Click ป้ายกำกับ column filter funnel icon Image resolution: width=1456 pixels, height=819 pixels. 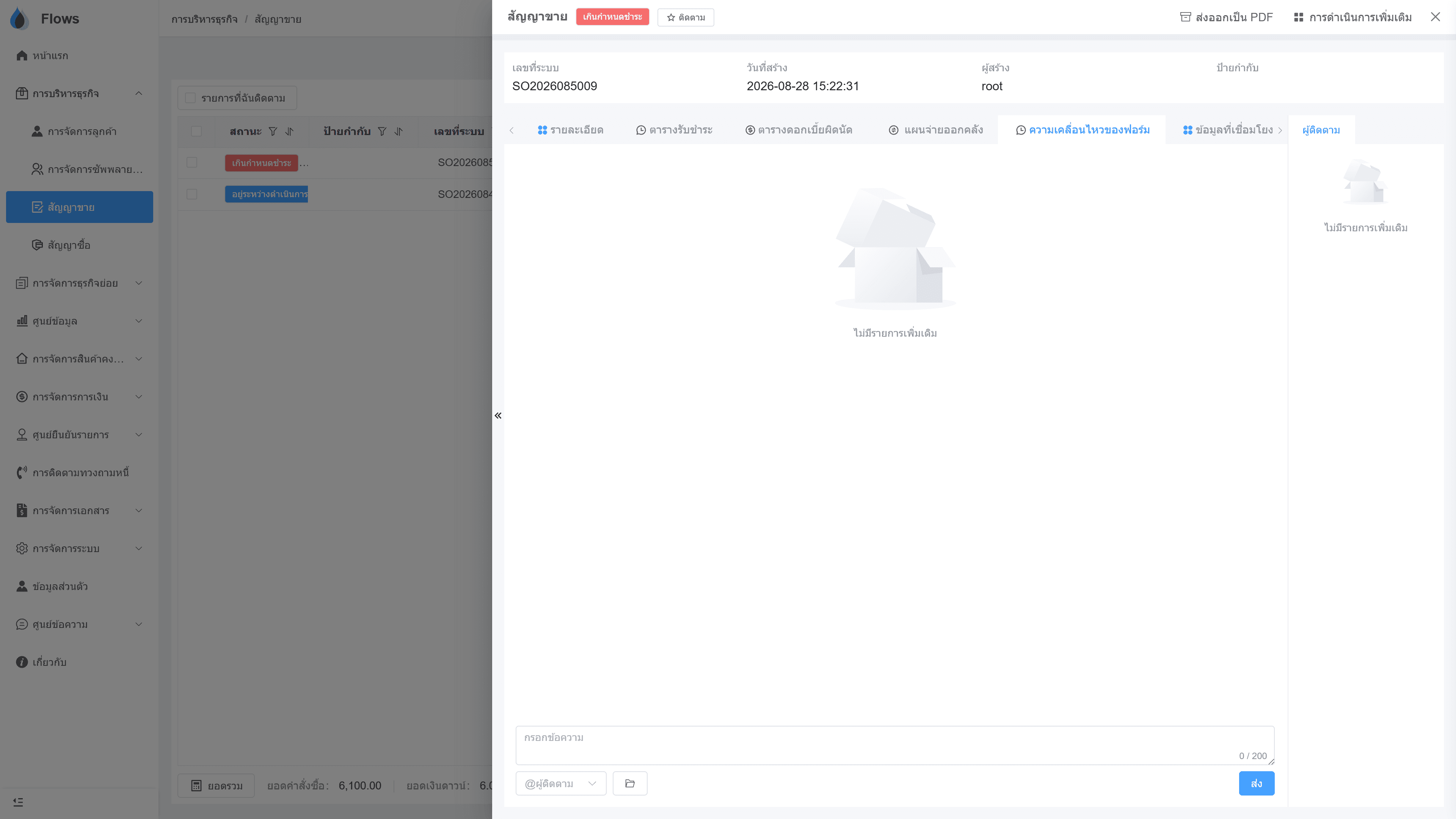(382, 131)
